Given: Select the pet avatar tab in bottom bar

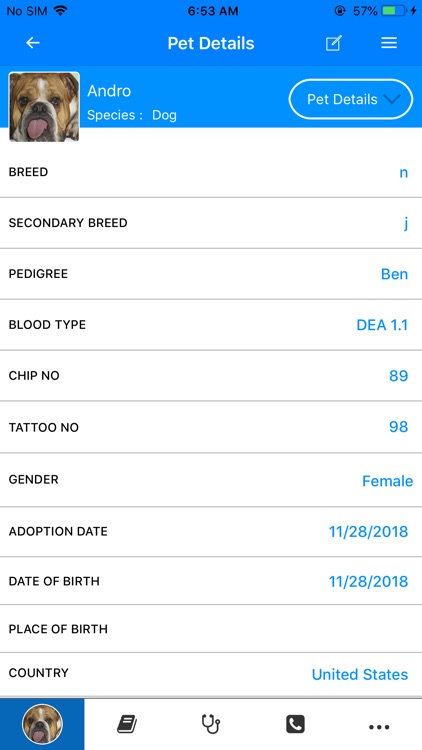Looking at the screenshot, I should 42,724.
